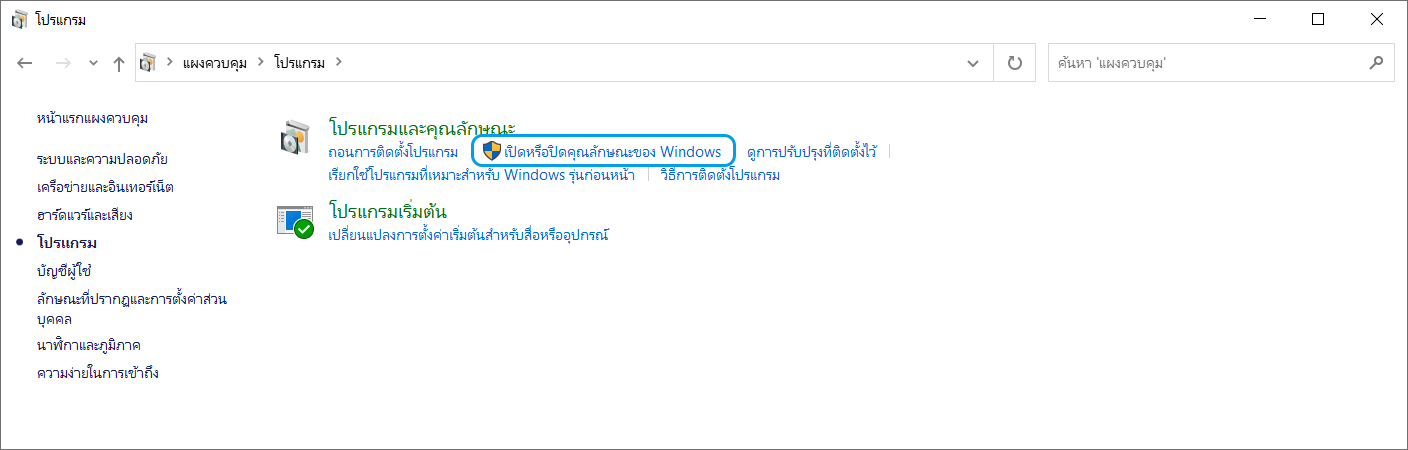
Task: Minimize the โปรแกรม window
Action: (1259, 19)
